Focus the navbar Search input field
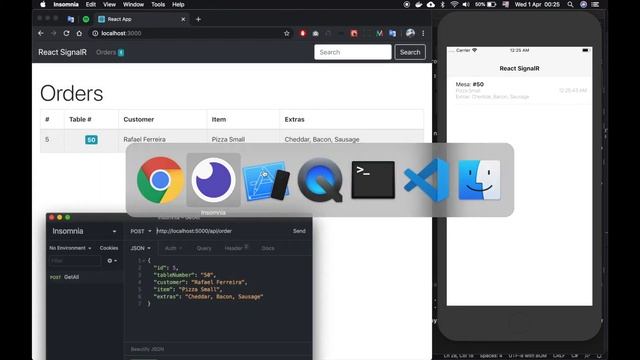Viewport: 640px width, 360px height. point(353,52)
